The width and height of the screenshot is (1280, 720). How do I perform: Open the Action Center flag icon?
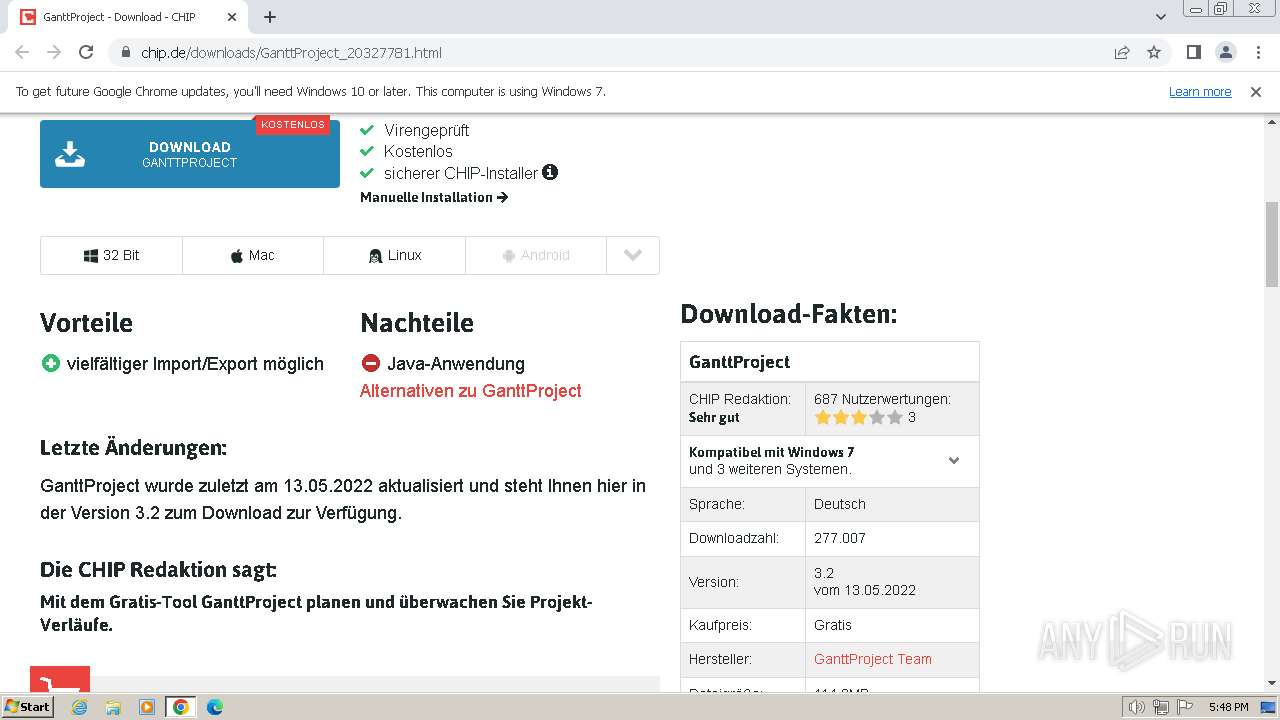pos(1183,707)
